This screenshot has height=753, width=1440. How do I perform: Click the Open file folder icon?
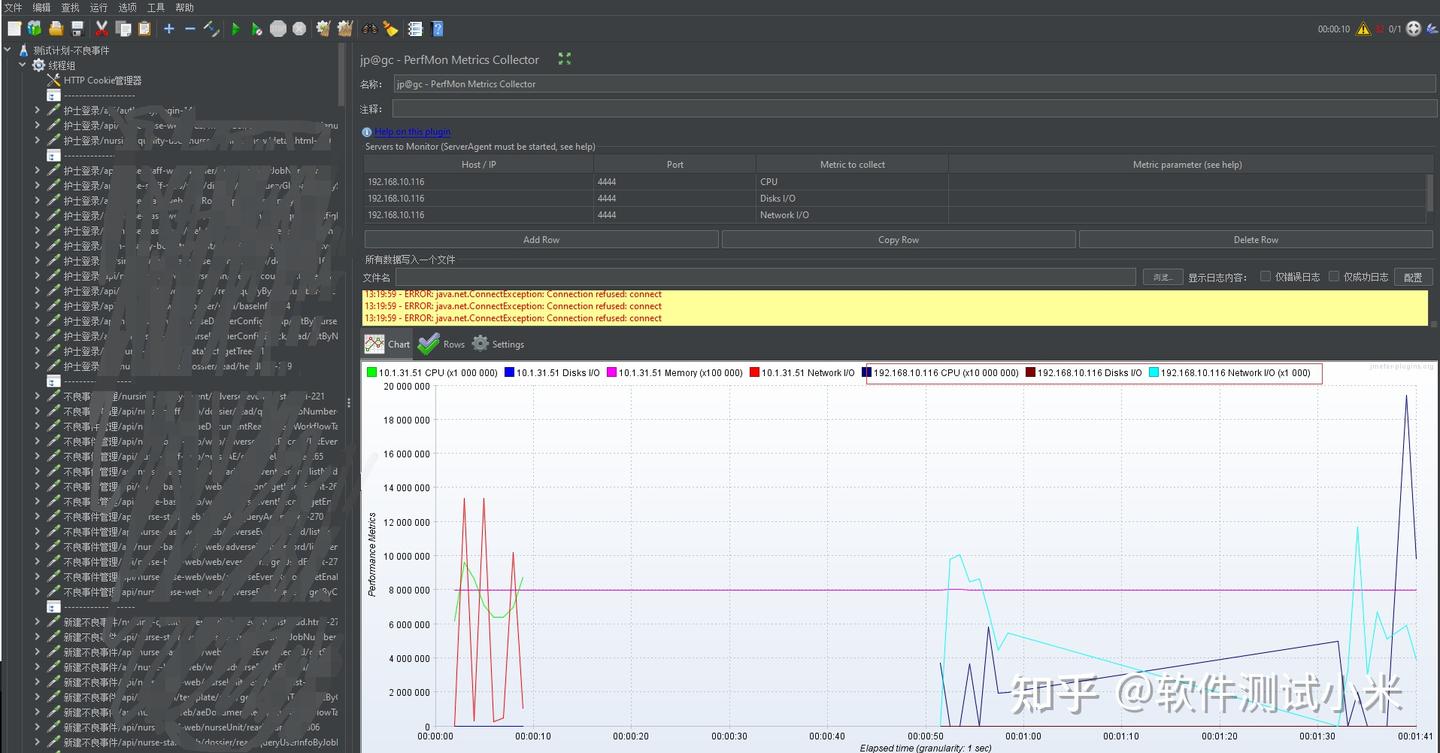56,29
